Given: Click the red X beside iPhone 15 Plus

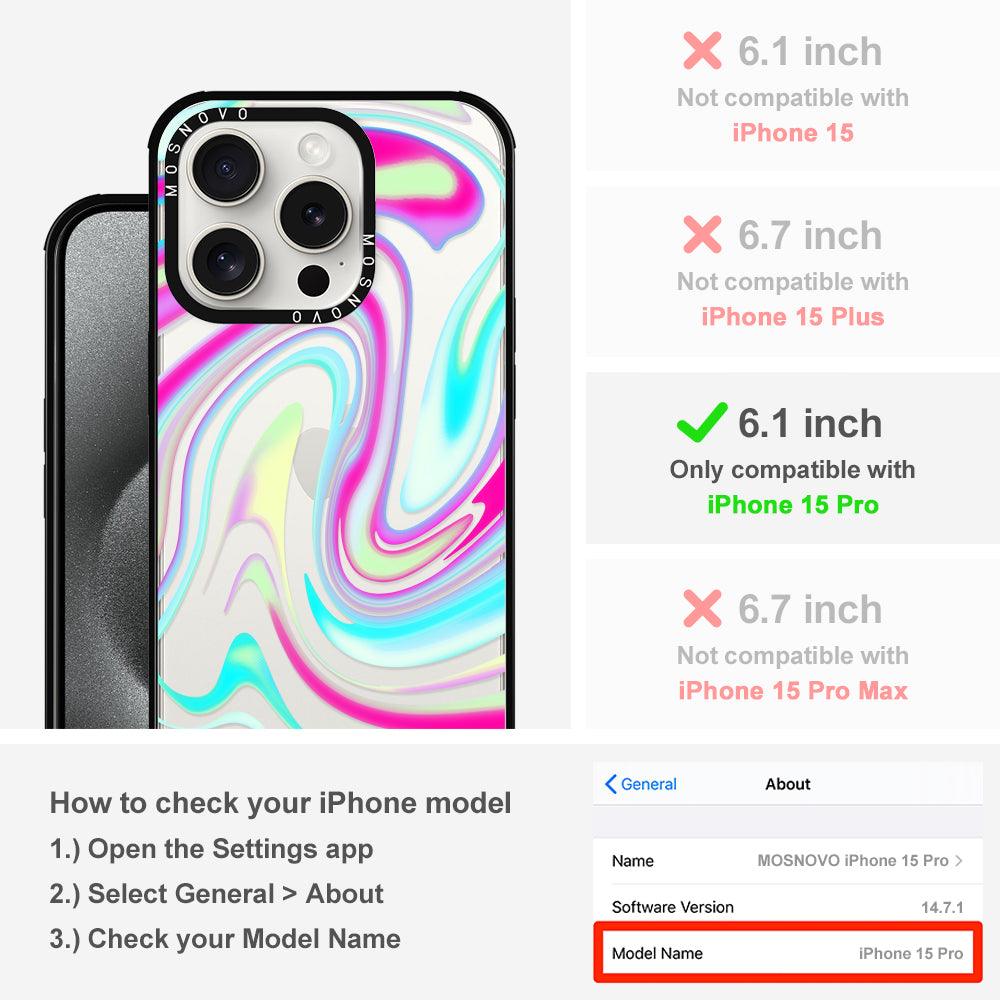Looking at the screenshot, I should [702, 234].
